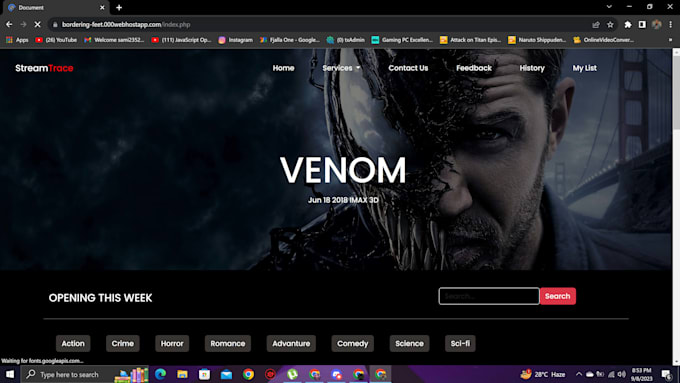Open the OnlineVideoConverter bookmark

[x=603, y=40]
